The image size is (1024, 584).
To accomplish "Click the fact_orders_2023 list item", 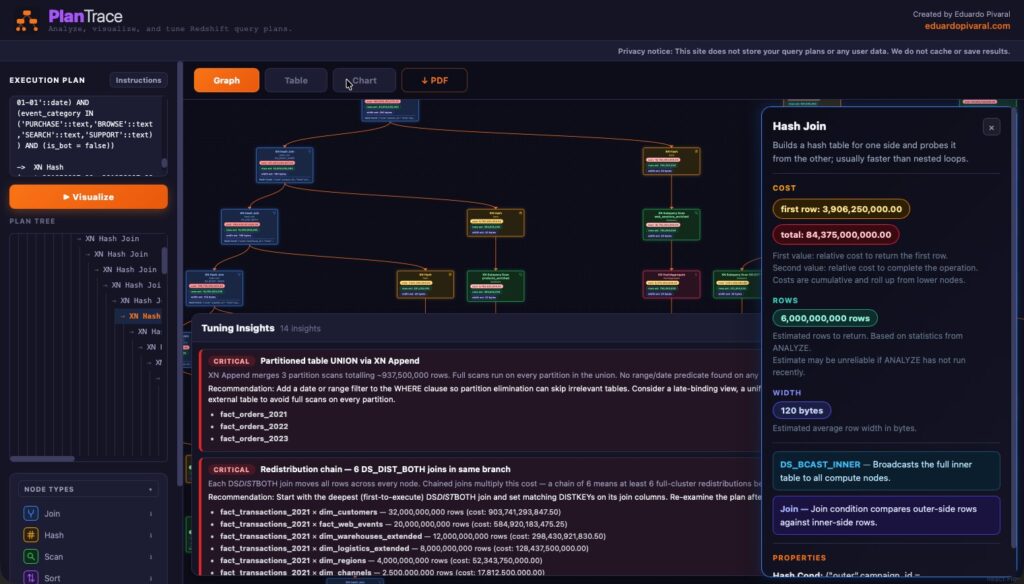I will coord(253,438).
